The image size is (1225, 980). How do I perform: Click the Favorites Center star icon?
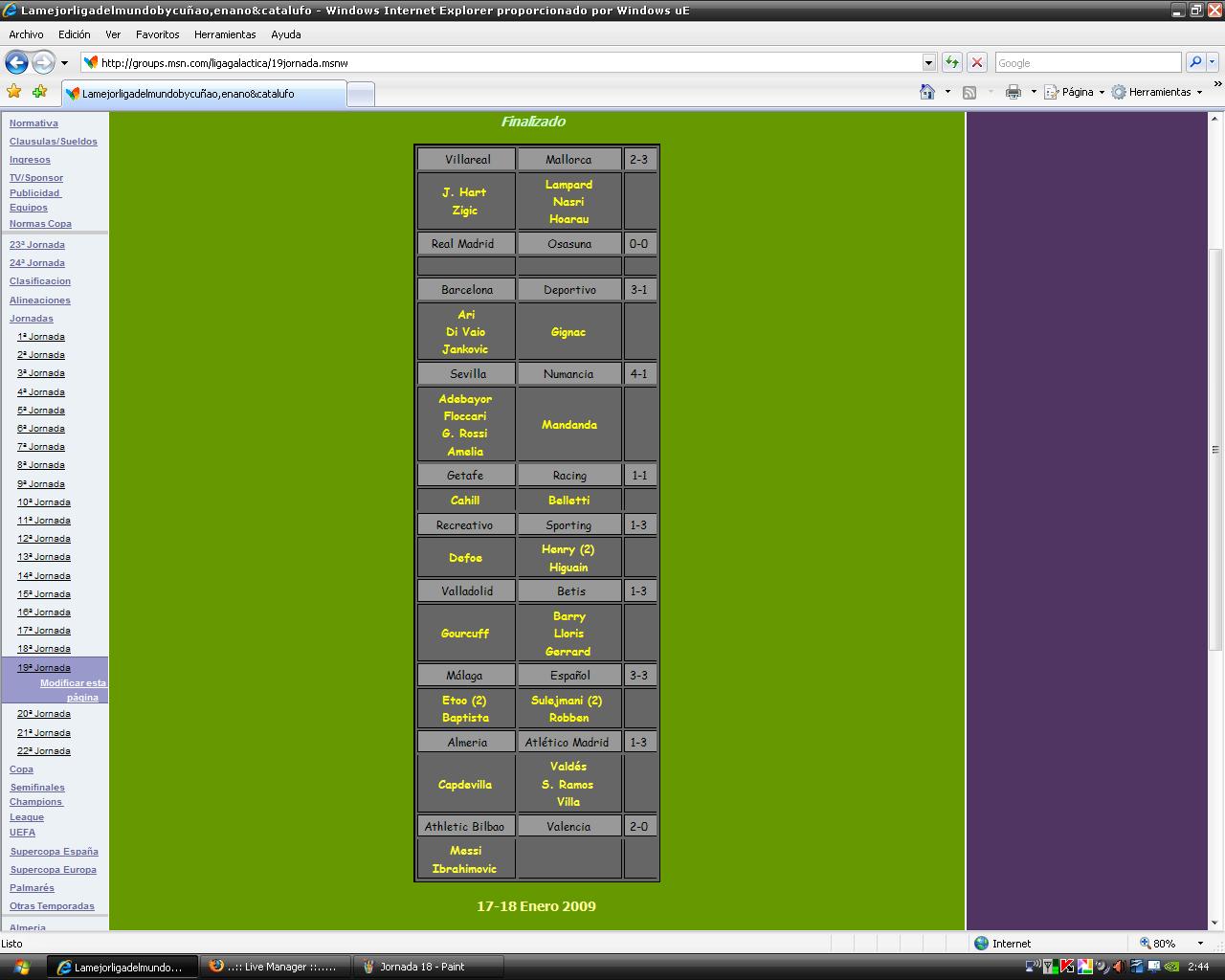[13, 92]
